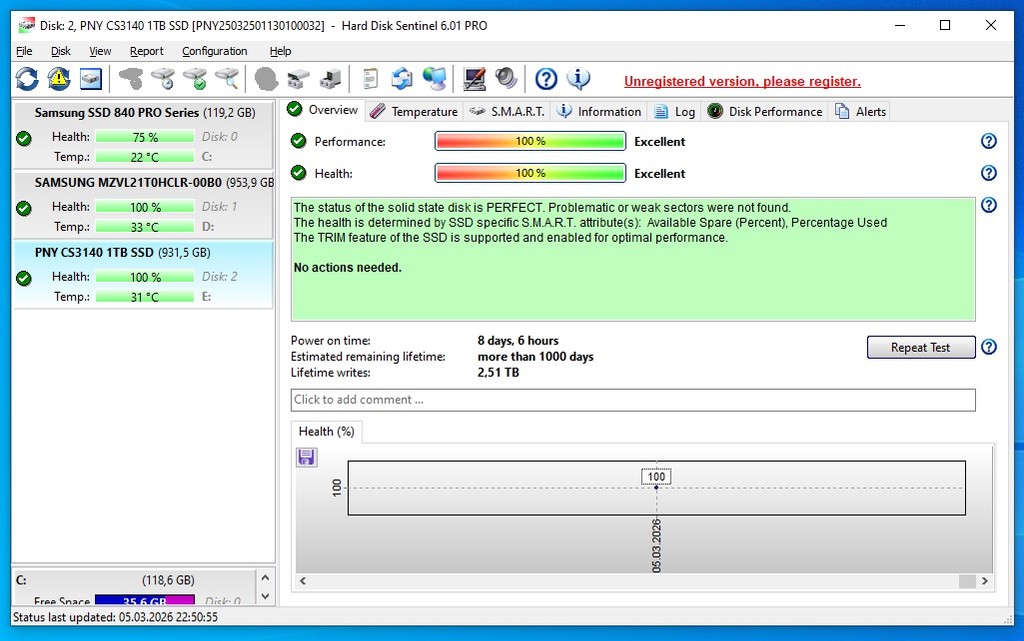Click the help icon beside Performance bar
This screenshot has width=1024, height=641.
(989, 142)
